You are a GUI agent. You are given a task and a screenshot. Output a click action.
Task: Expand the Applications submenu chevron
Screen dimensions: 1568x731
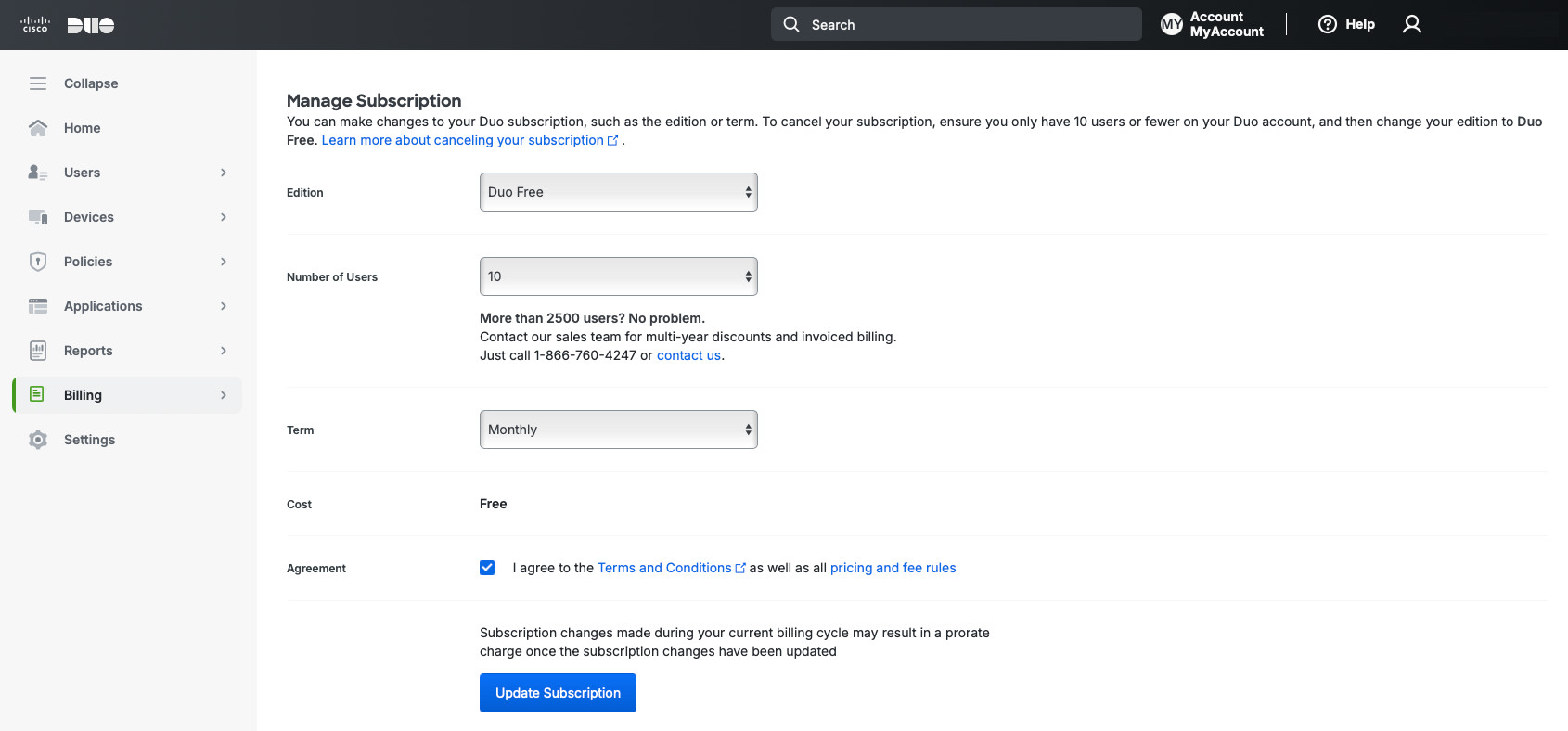(224, 306)
